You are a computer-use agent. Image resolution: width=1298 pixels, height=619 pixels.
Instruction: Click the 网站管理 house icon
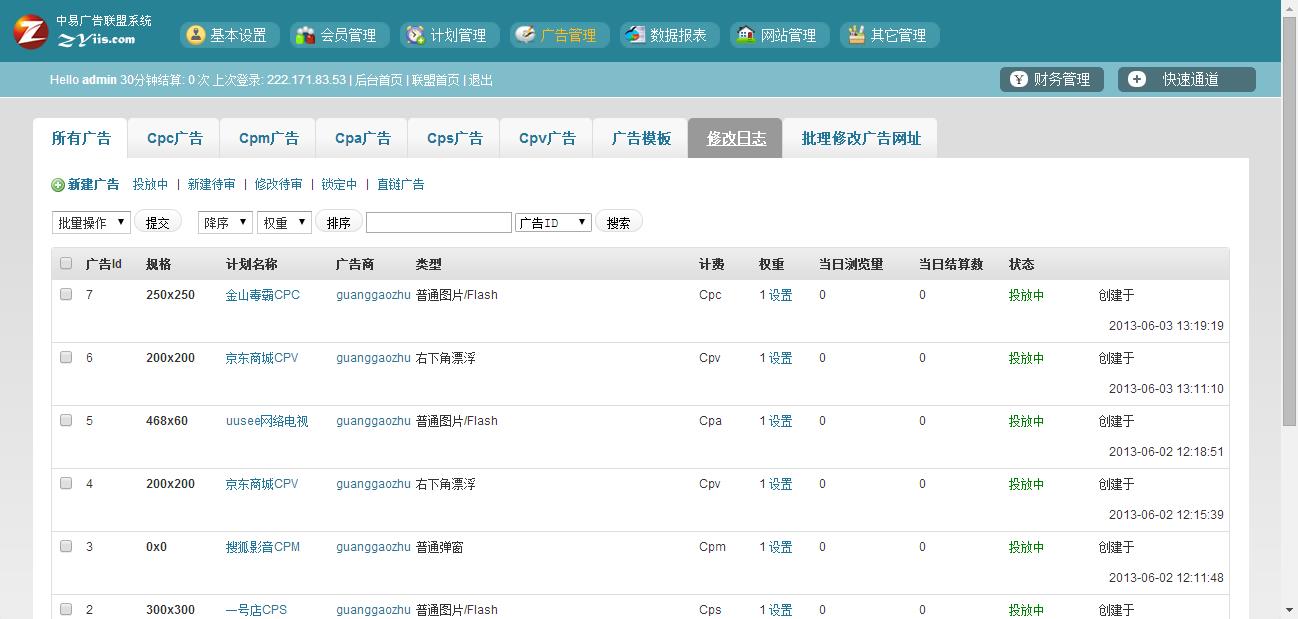tap(745, 35)
